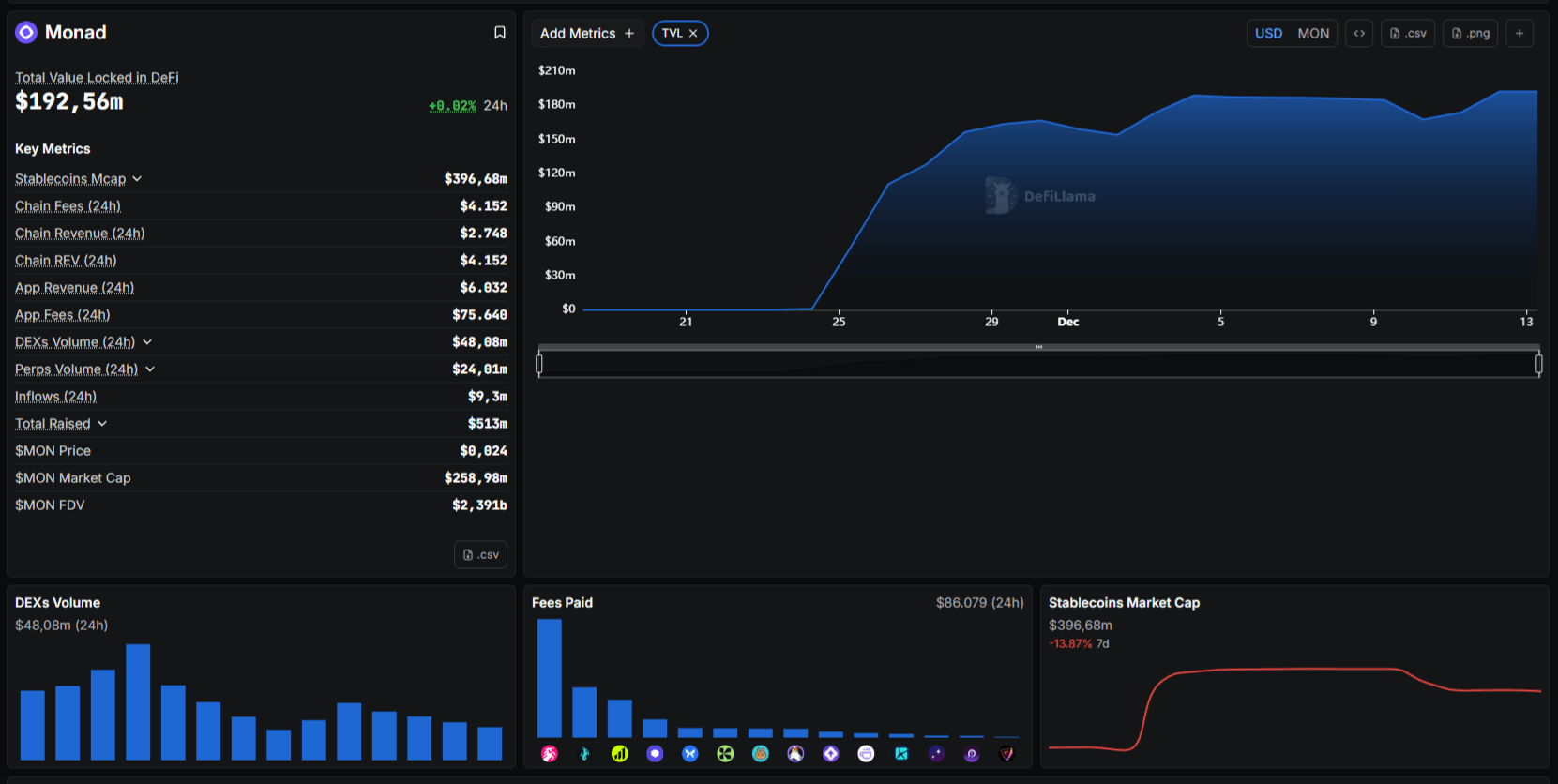Viewport: 1558px width, 784px height.
Task: Click the last protocol icon under Fees Paid
Action: click(x=1006, y=754)
